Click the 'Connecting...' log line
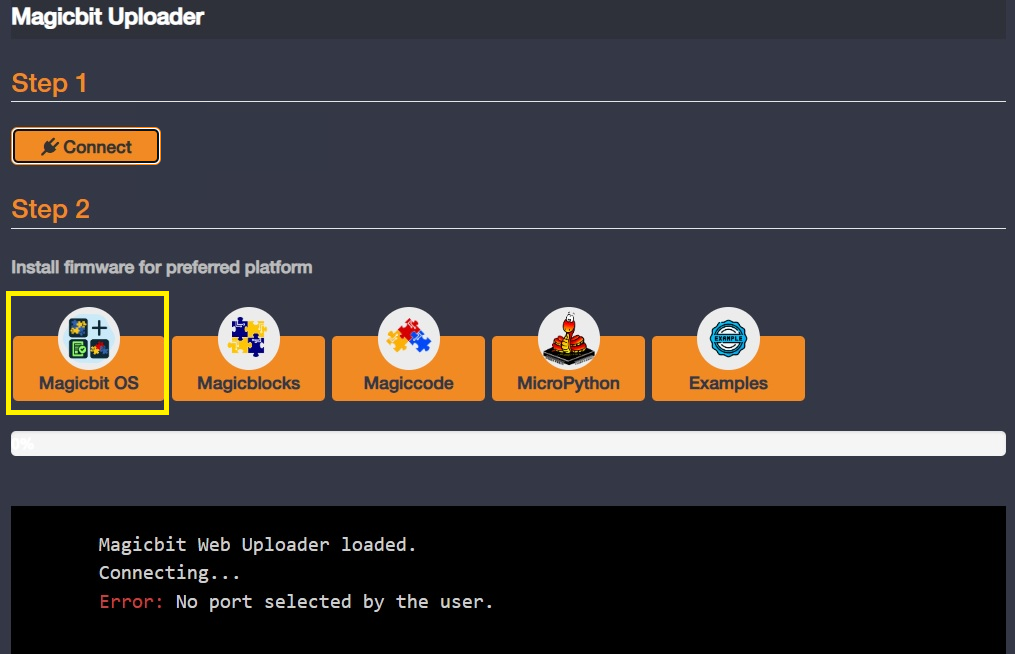 [170, 573]
